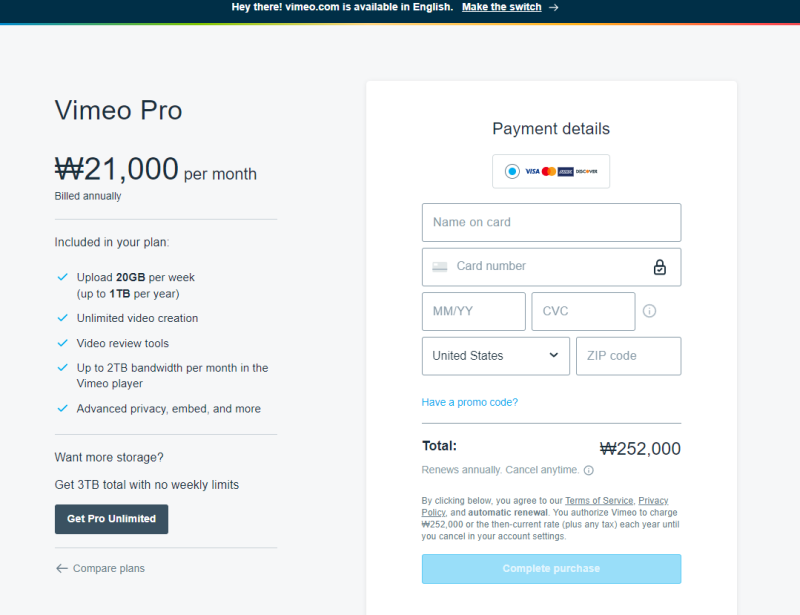This screenshot has width=800, height=615.
Task: Open the 'Have a promo code?' link
Action: (470, 402)
